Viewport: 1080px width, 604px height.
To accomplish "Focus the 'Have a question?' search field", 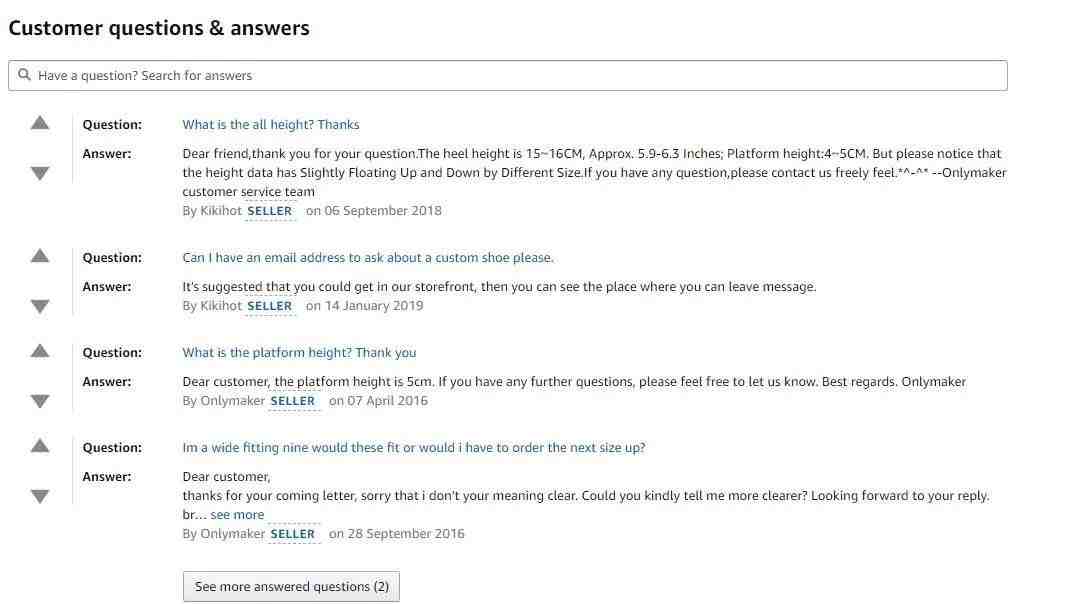I will click(508, 76).
